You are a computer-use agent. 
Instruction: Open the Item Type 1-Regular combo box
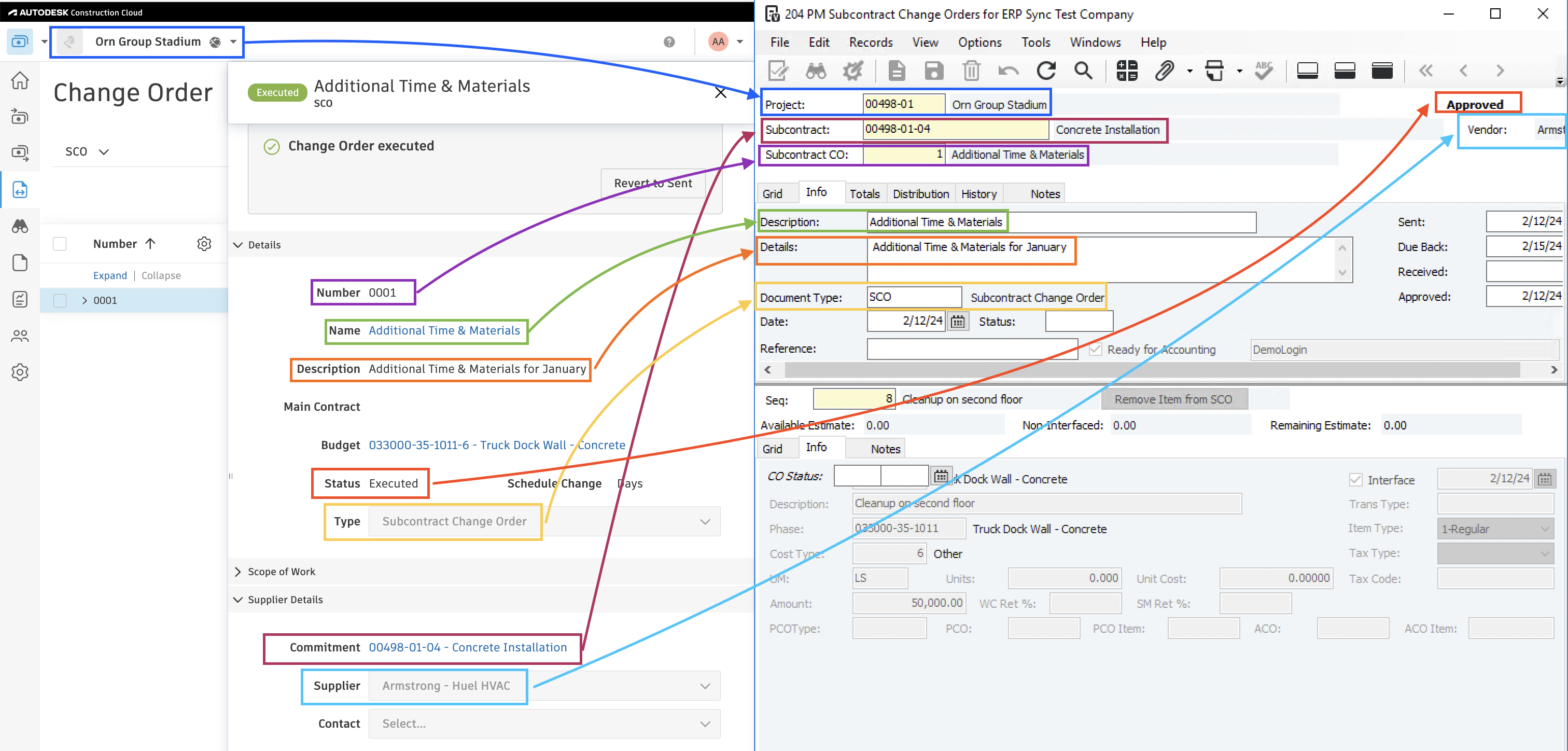[x=1495, y=529]
